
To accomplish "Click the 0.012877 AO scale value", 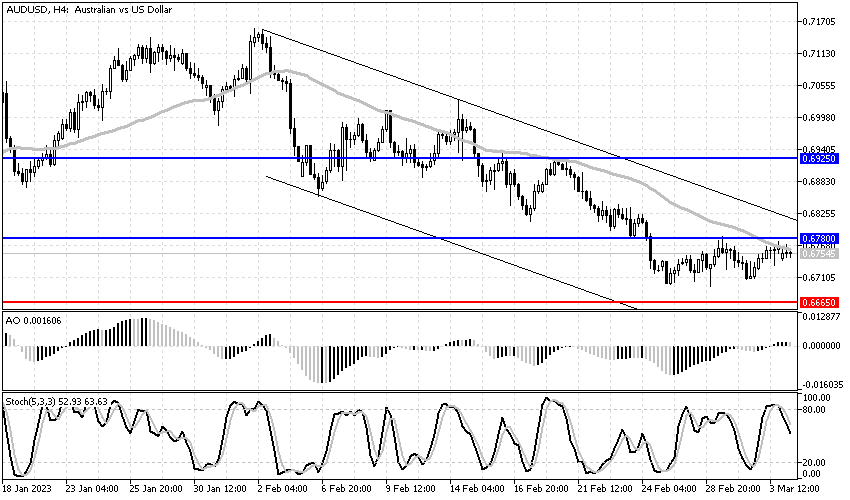I will tap(821, 316).
